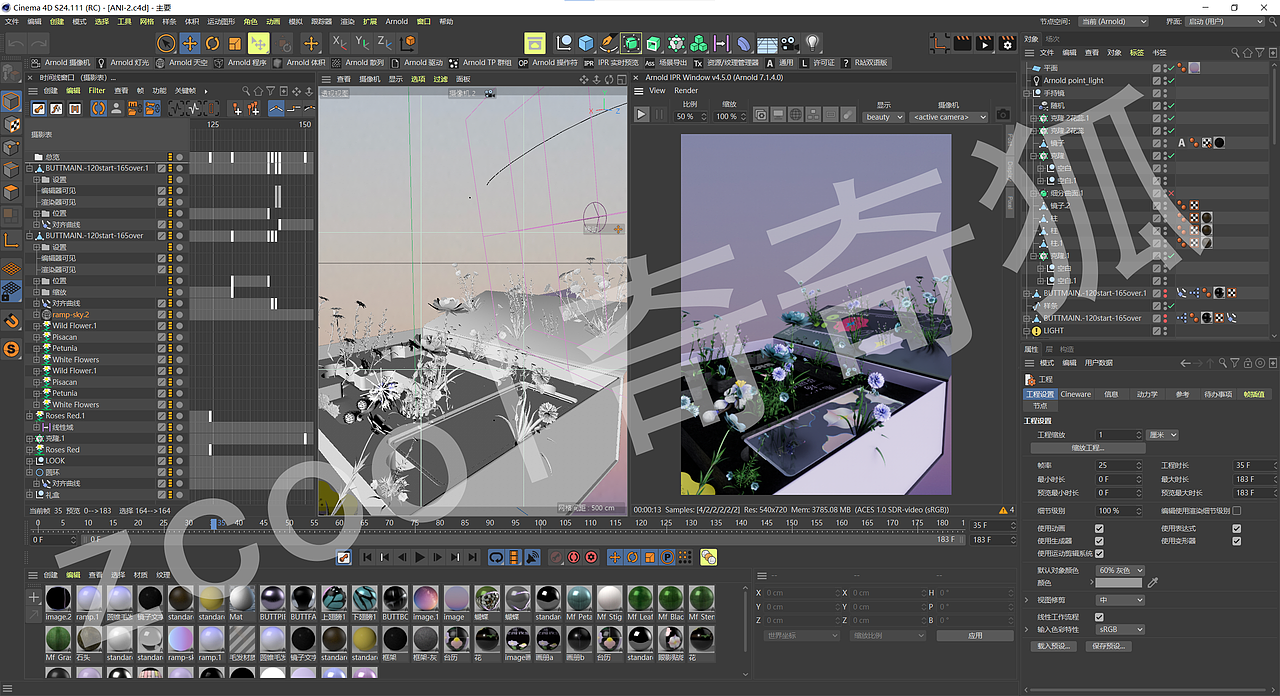The height and width of the screenshot is (696, 1280).
Task: Click the 应用 button in coordinates panel
Action: coord(975,635)
